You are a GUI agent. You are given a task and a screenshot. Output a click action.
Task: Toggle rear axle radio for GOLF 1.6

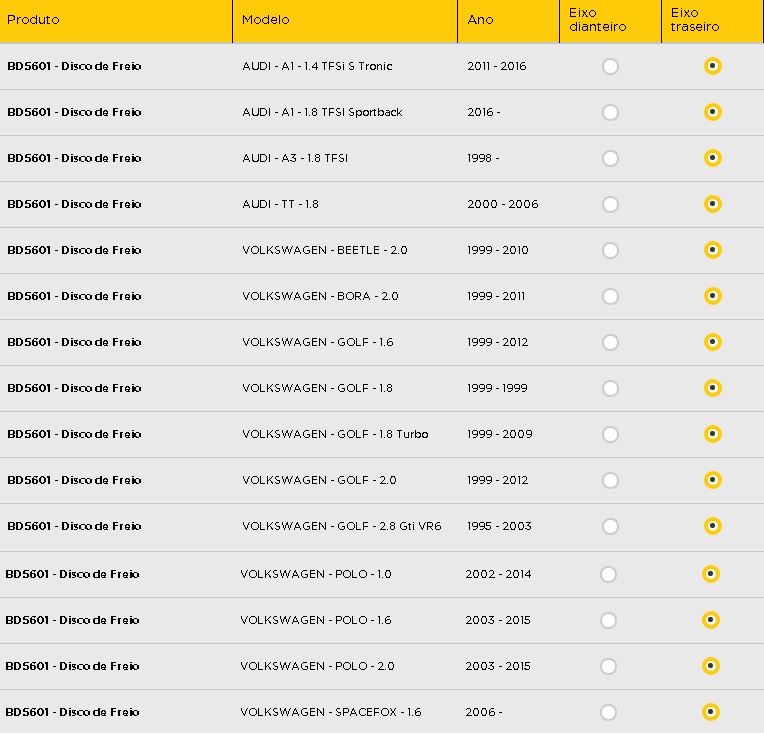[x=712, y=342]
